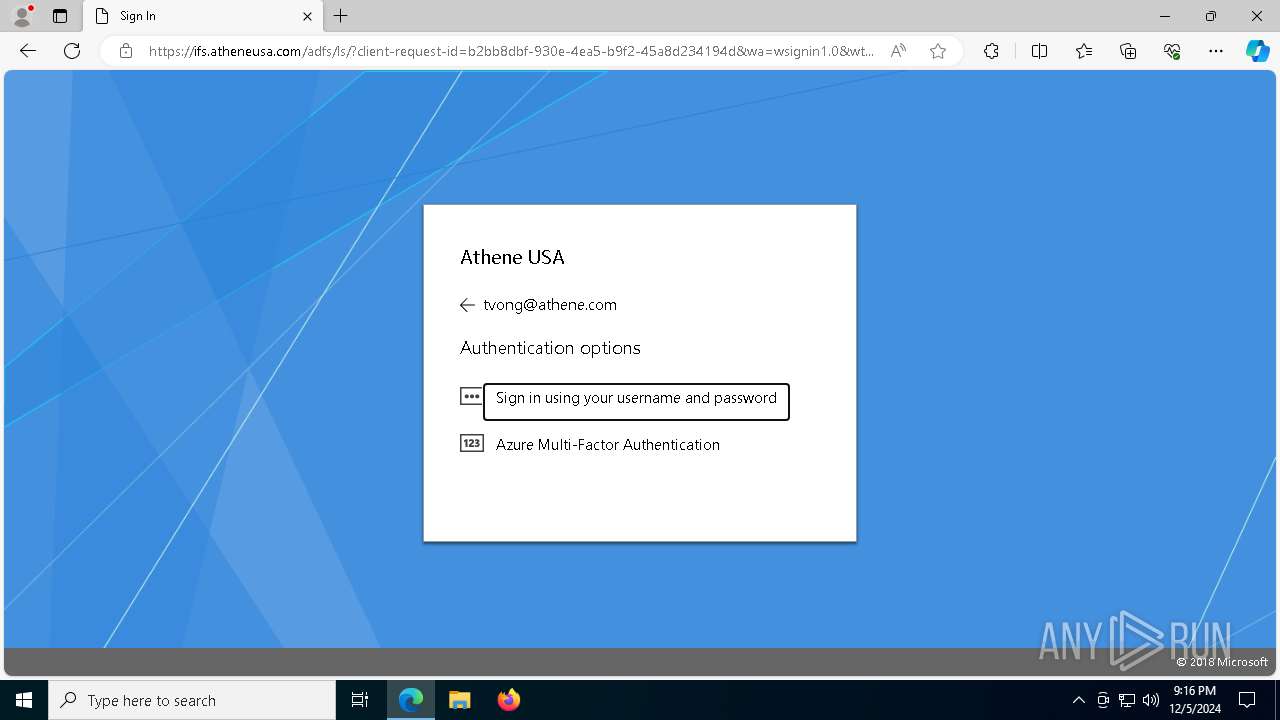Open the Windows Start menu
Image resolution: width=1280 pixels, height=720 pixels.
[24, 700]
